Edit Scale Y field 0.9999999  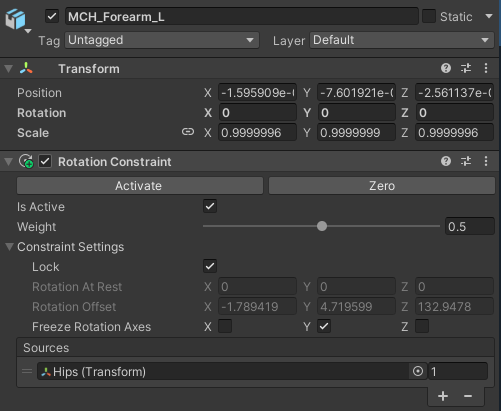pyautogui.click(x=356, y=133)
